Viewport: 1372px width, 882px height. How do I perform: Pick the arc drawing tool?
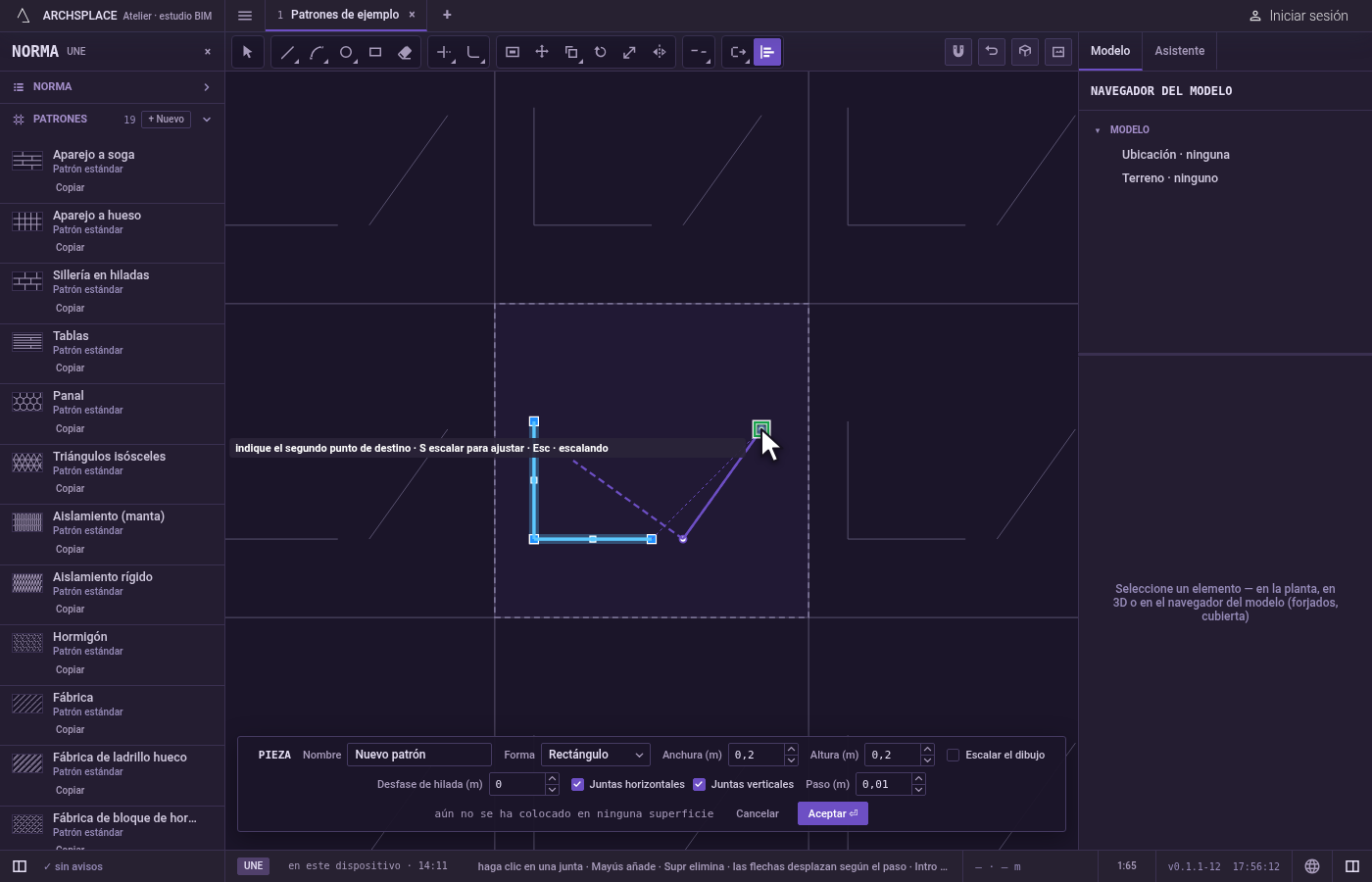point(317,52)
